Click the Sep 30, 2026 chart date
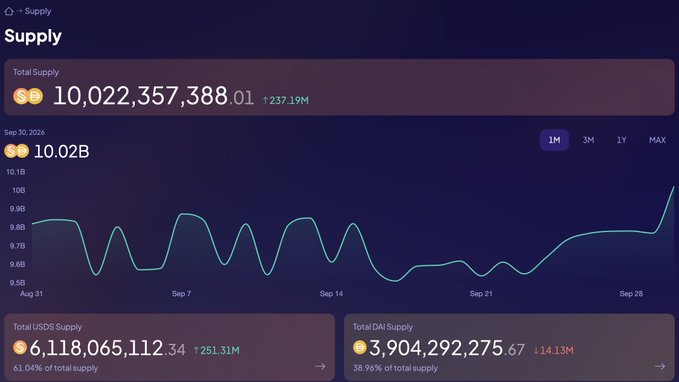 click(x=24, y=133)
